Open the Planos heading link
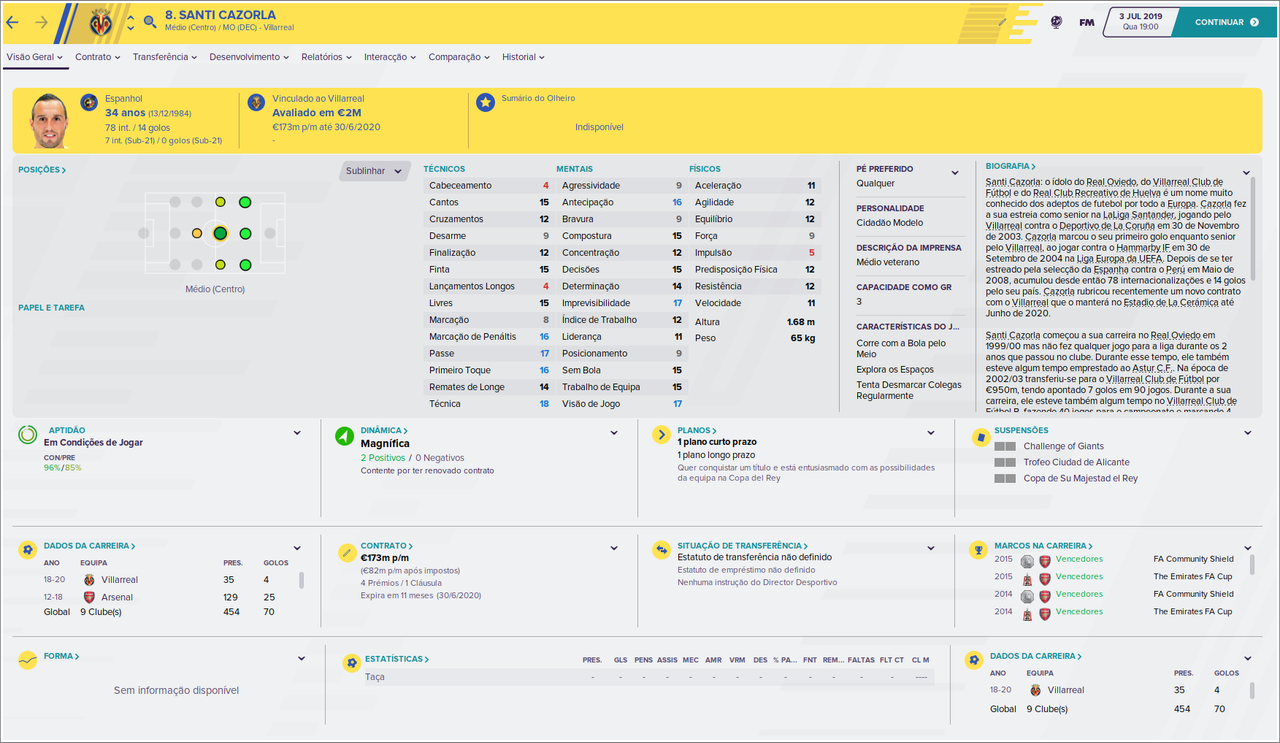Viewport: 1280px width, 743px height. point(697,430)
